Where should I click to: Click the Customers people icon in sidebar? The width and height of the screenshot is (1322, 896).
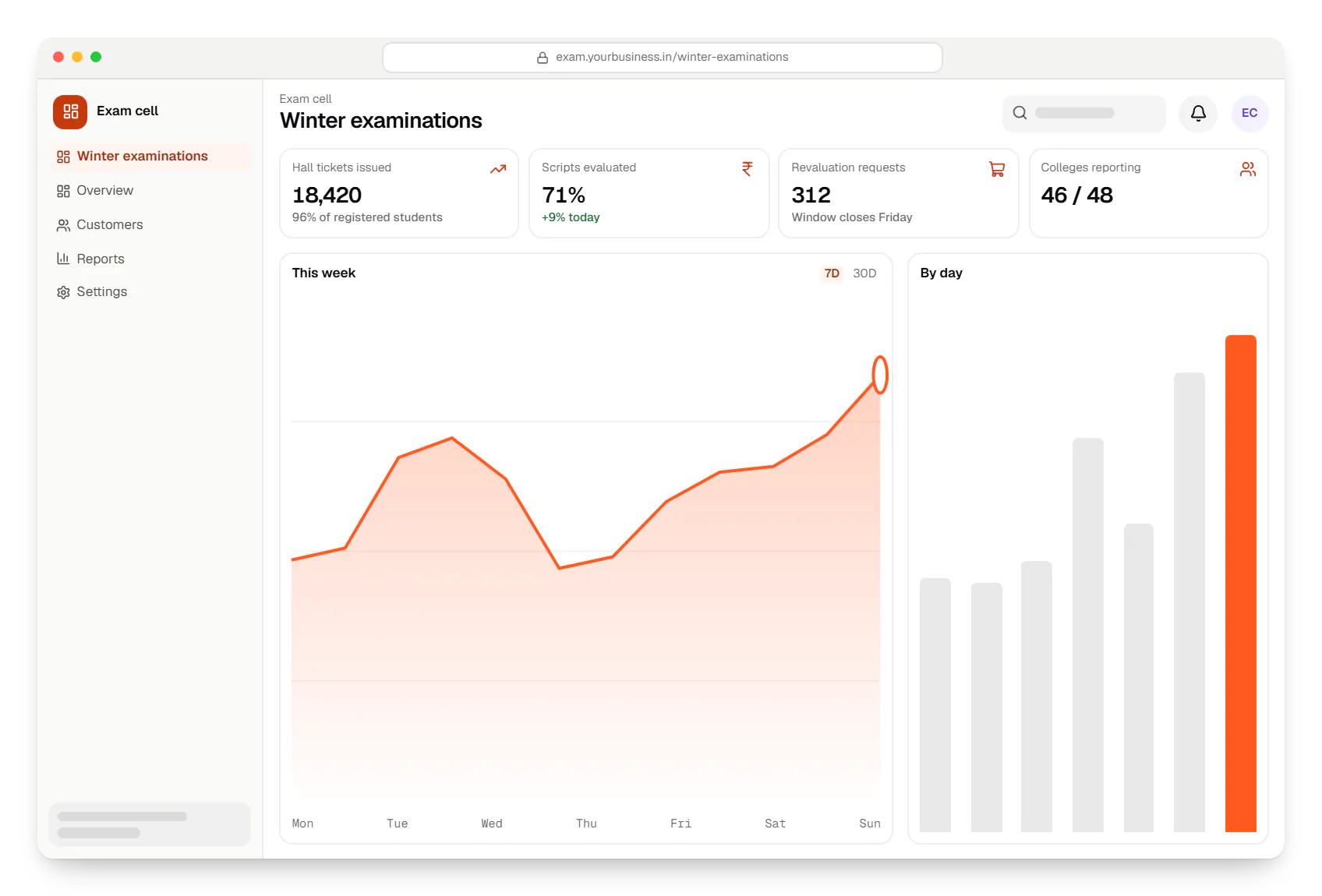click(63, 225)
